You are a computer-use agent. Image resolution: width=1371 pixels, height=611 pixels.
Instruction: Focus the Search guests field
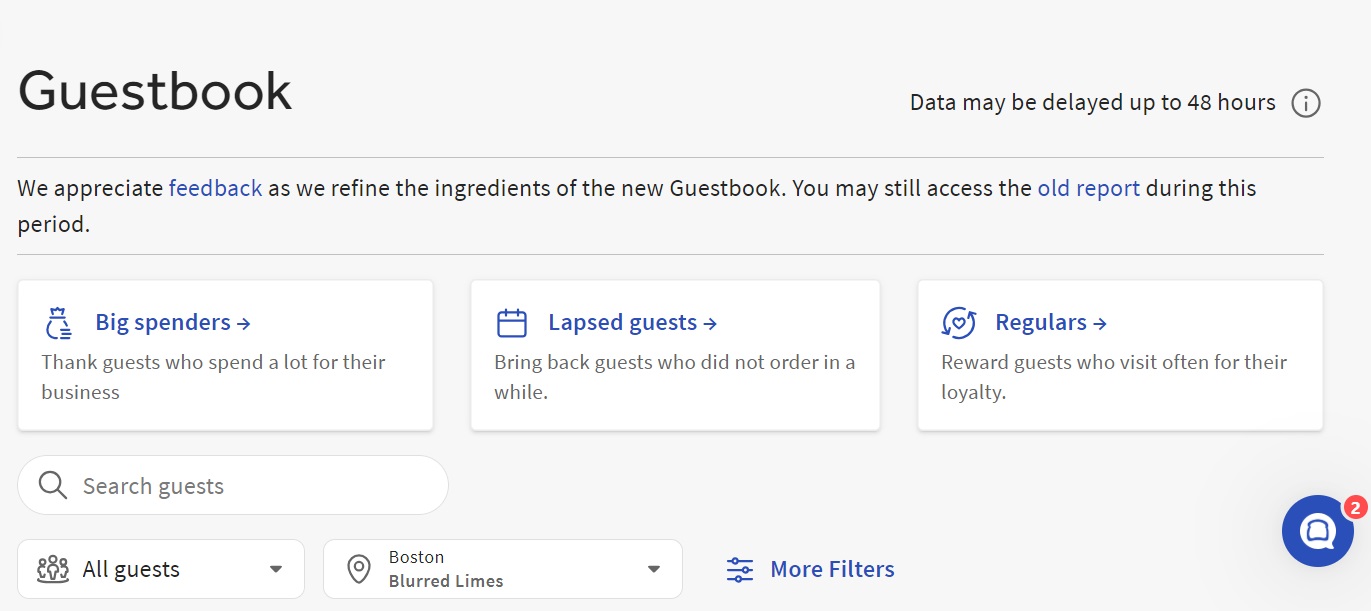point(250,486)
